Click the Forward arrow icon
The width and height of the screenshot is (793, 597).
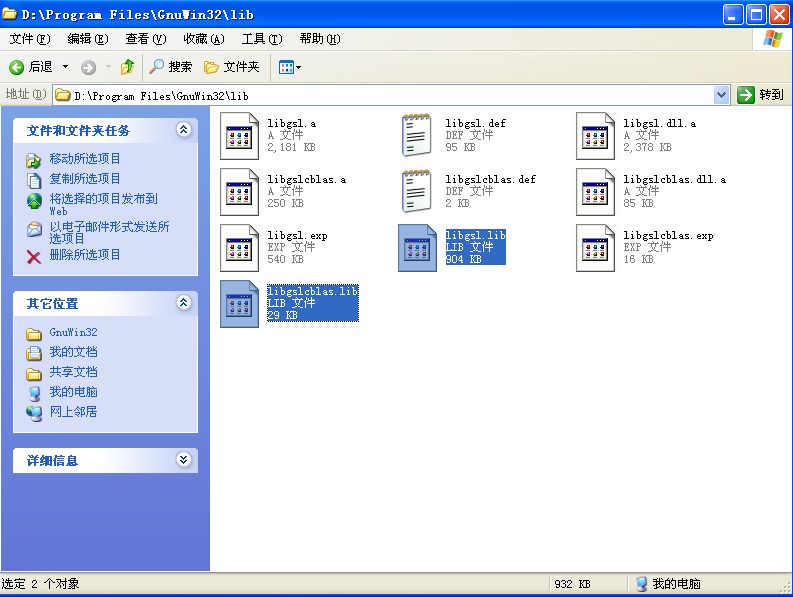tap(89, 67)
